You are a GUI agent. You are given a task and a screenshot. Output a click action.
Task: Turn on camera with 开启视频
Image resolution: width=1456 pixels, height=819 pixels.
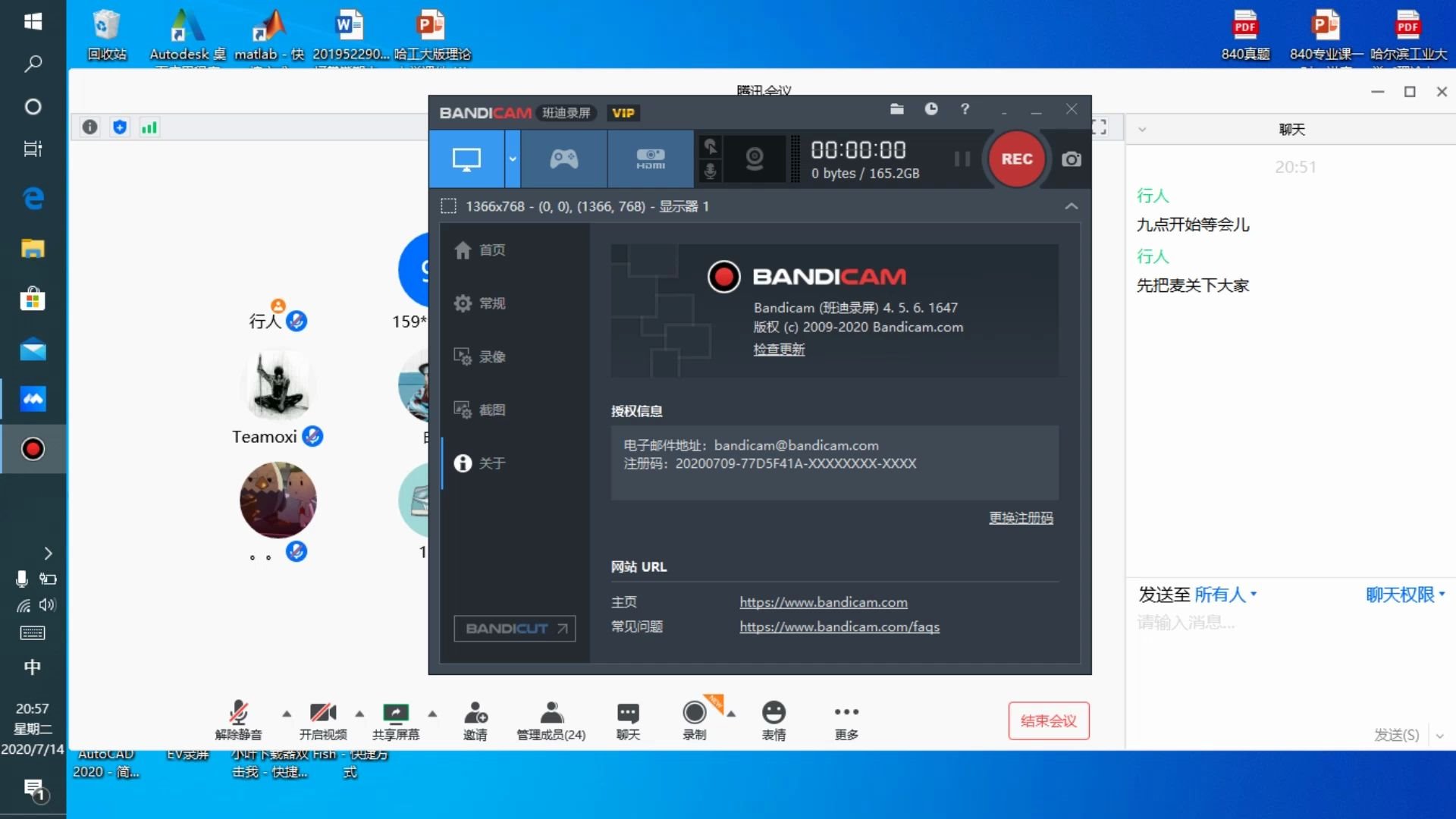coord(323,720)
